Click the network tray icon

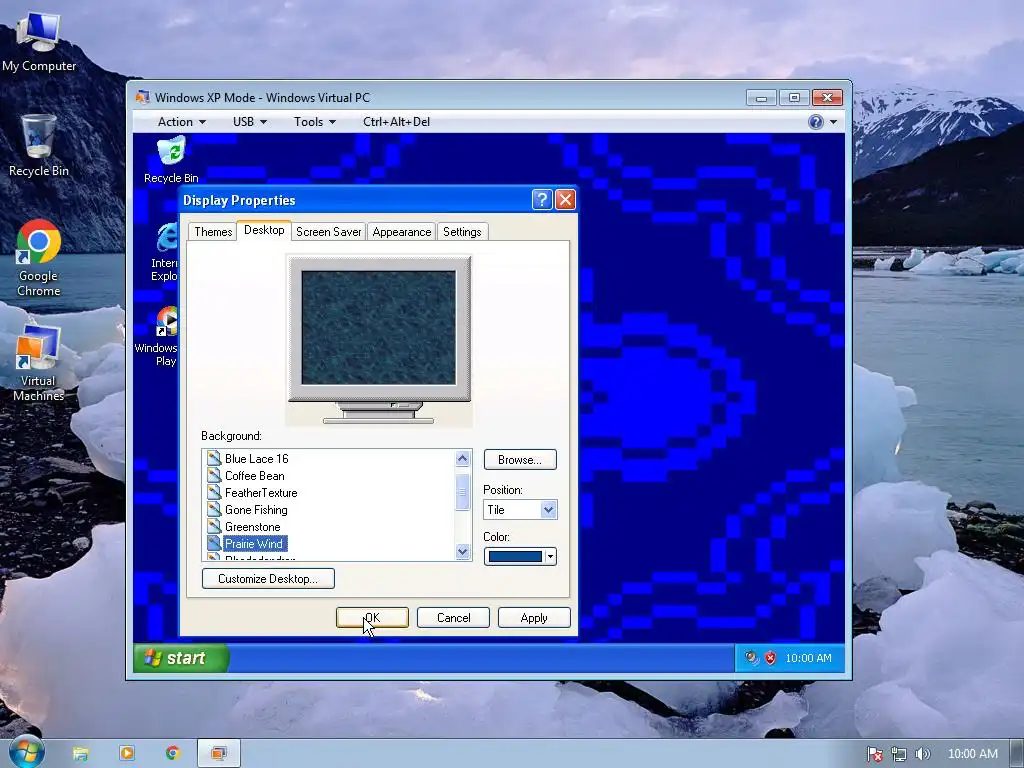coord(899,754)
